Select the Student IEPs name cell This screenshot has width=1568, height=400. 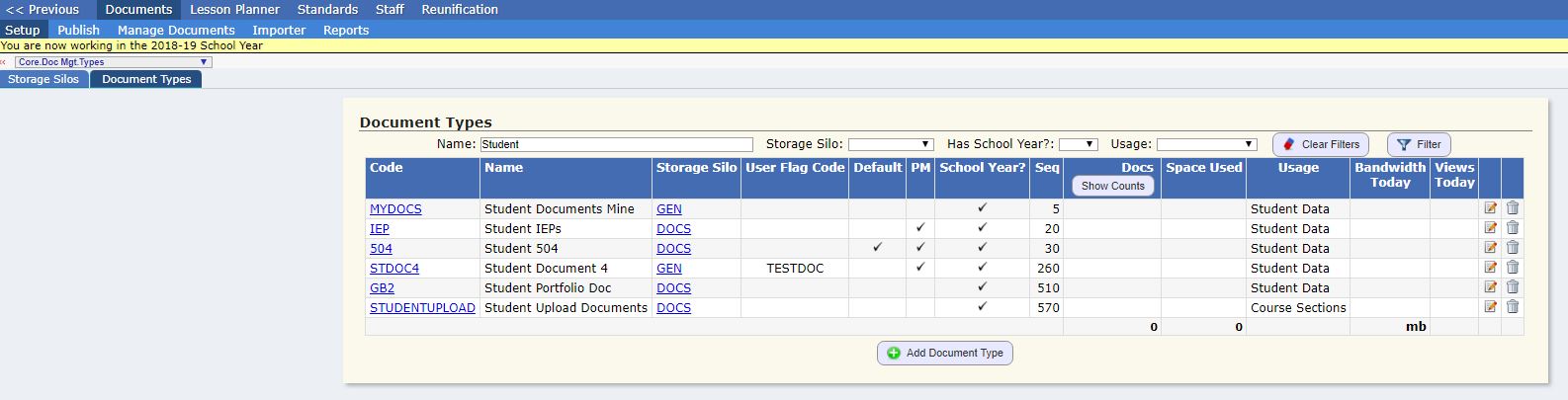pos(566,229)
